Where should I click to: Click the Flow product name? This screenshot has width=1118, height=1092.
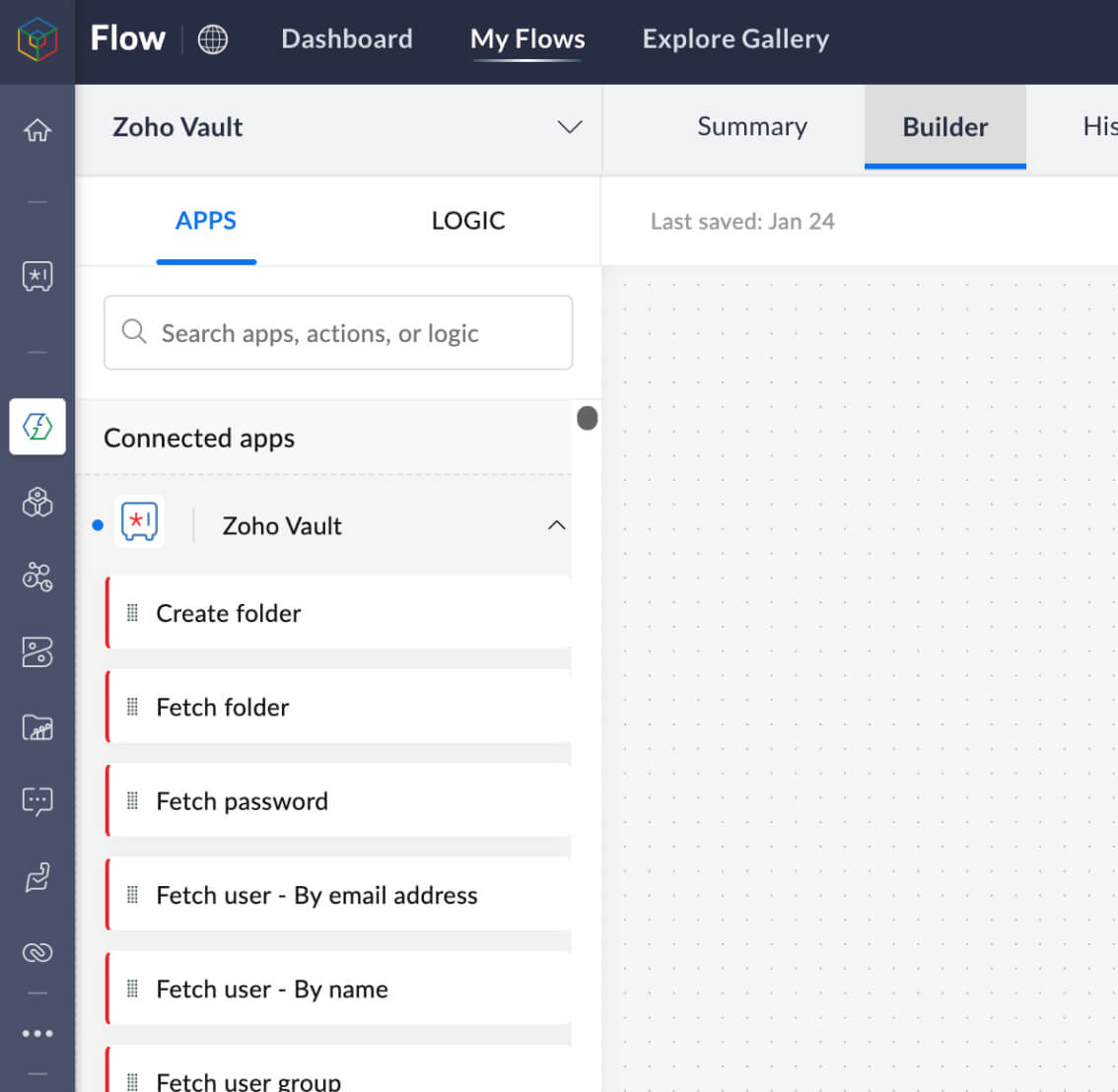pos(127,38)
